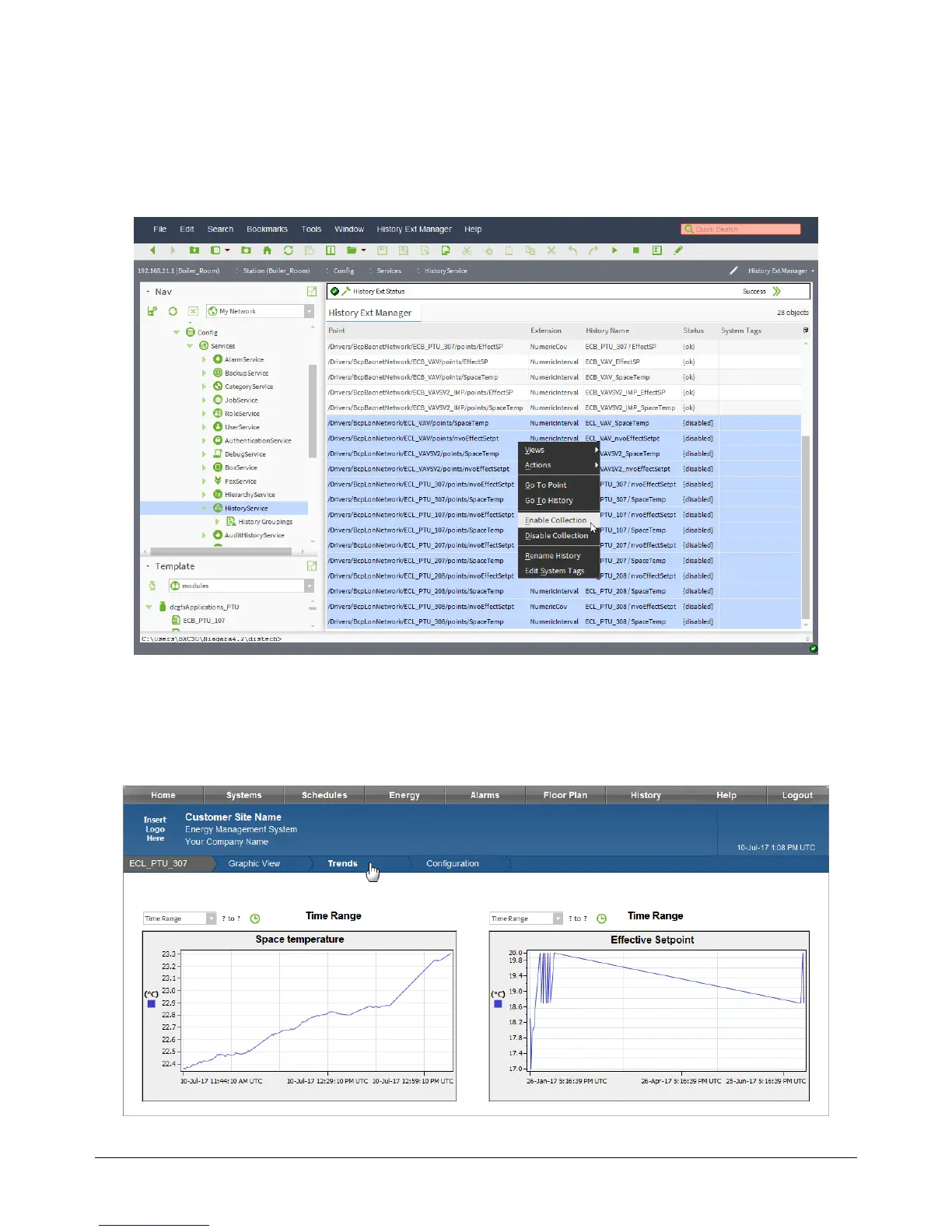Viewport: 952px width, 1232px height.
Task: Click the Energy navigation button
Action: point(404,795)
